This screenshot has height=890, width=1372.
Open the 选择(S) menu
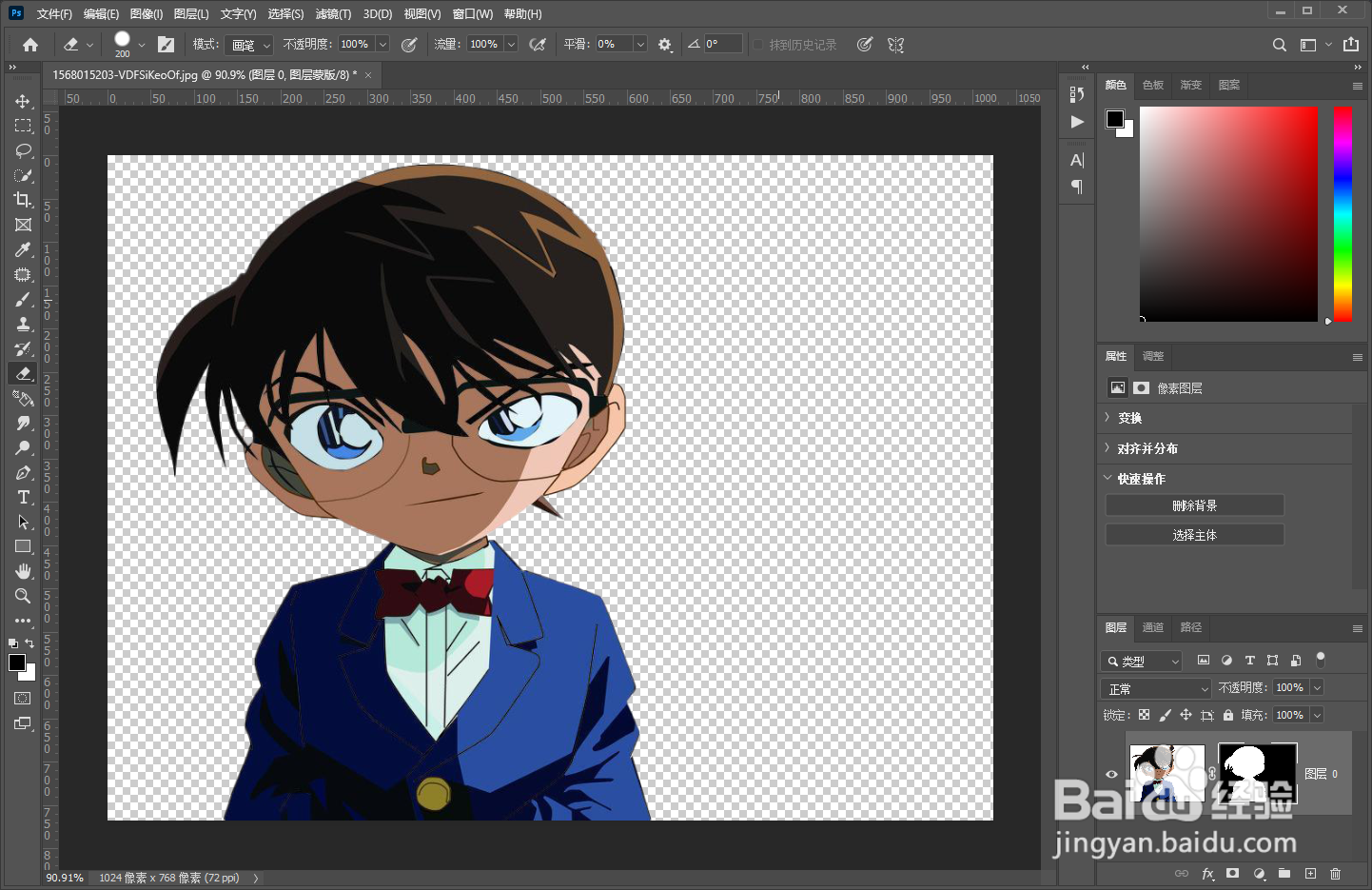click(x=285, y=14)
